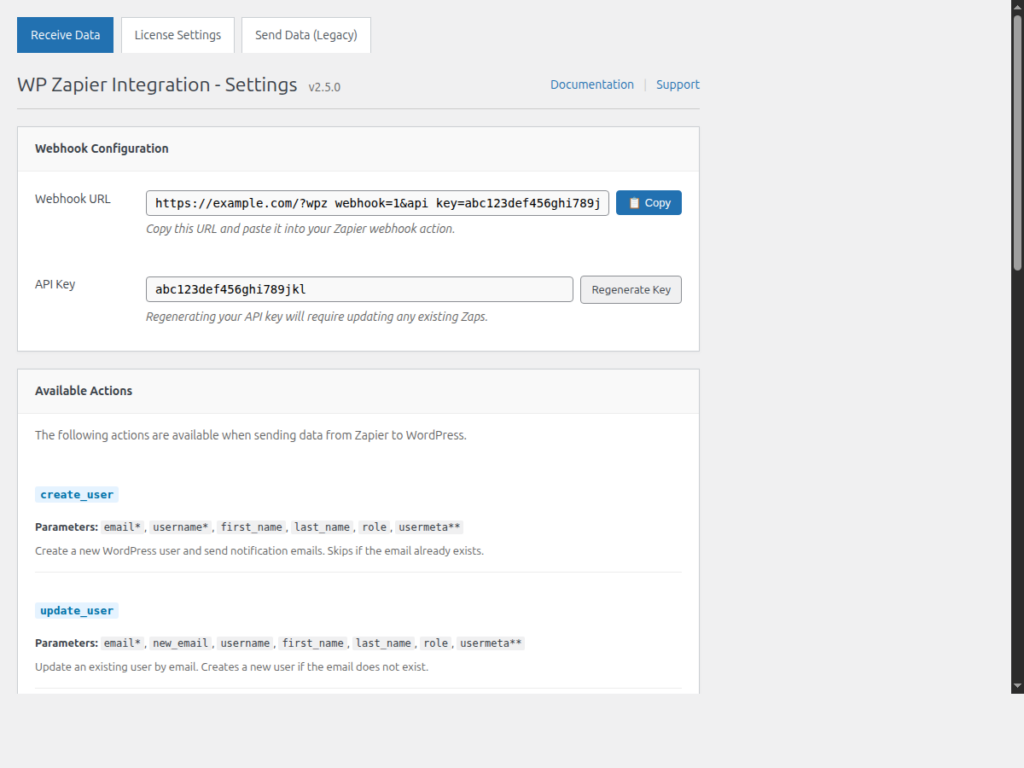Click the Available Actions heading
Screen dimensions: 1024x768
click(x=84, y=391)
